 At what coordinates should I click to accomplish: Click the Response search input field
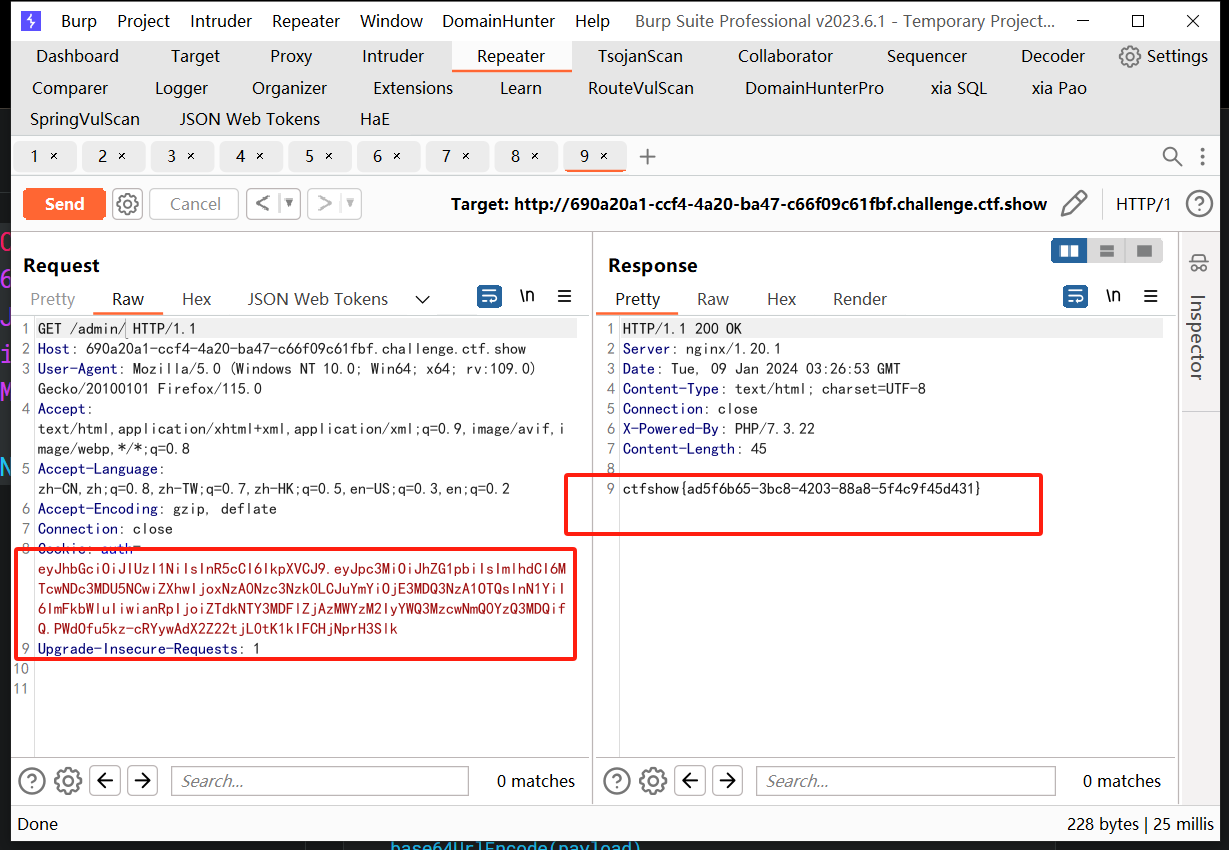[x=905, y=781]
